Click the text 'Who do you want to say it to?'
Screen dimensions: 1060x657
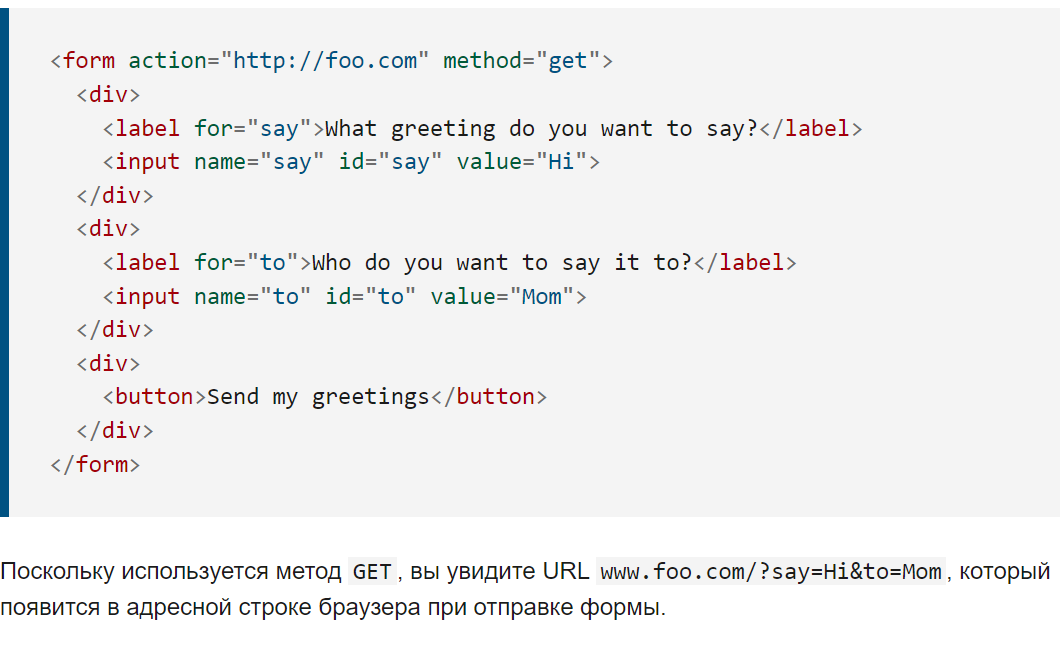502,263
